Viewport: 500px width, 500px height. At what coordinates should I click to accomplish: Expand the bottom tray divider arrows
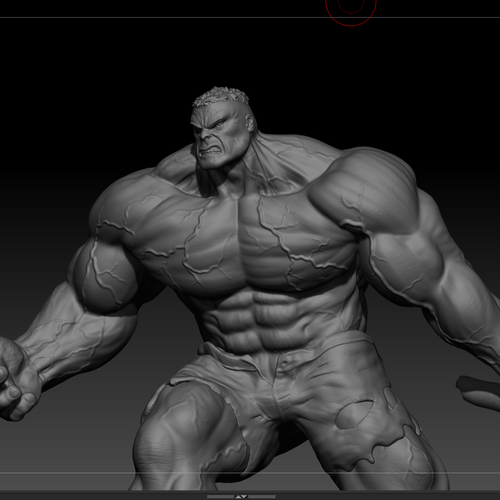pyautogui.click(x=241, y=497)
